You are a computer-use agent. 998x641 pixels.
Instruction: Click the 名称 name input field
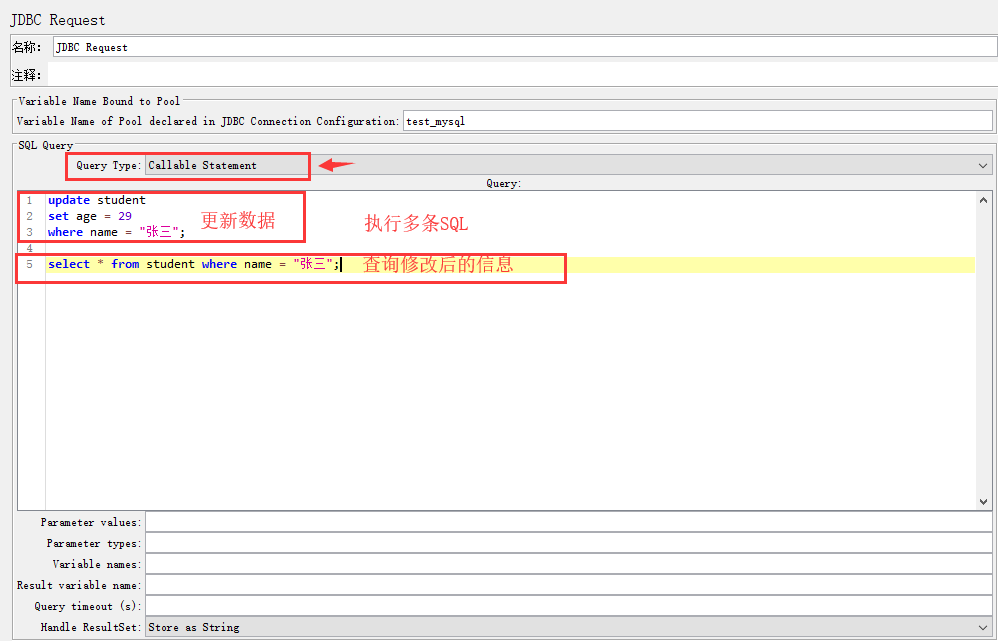(x=524, y=47)
